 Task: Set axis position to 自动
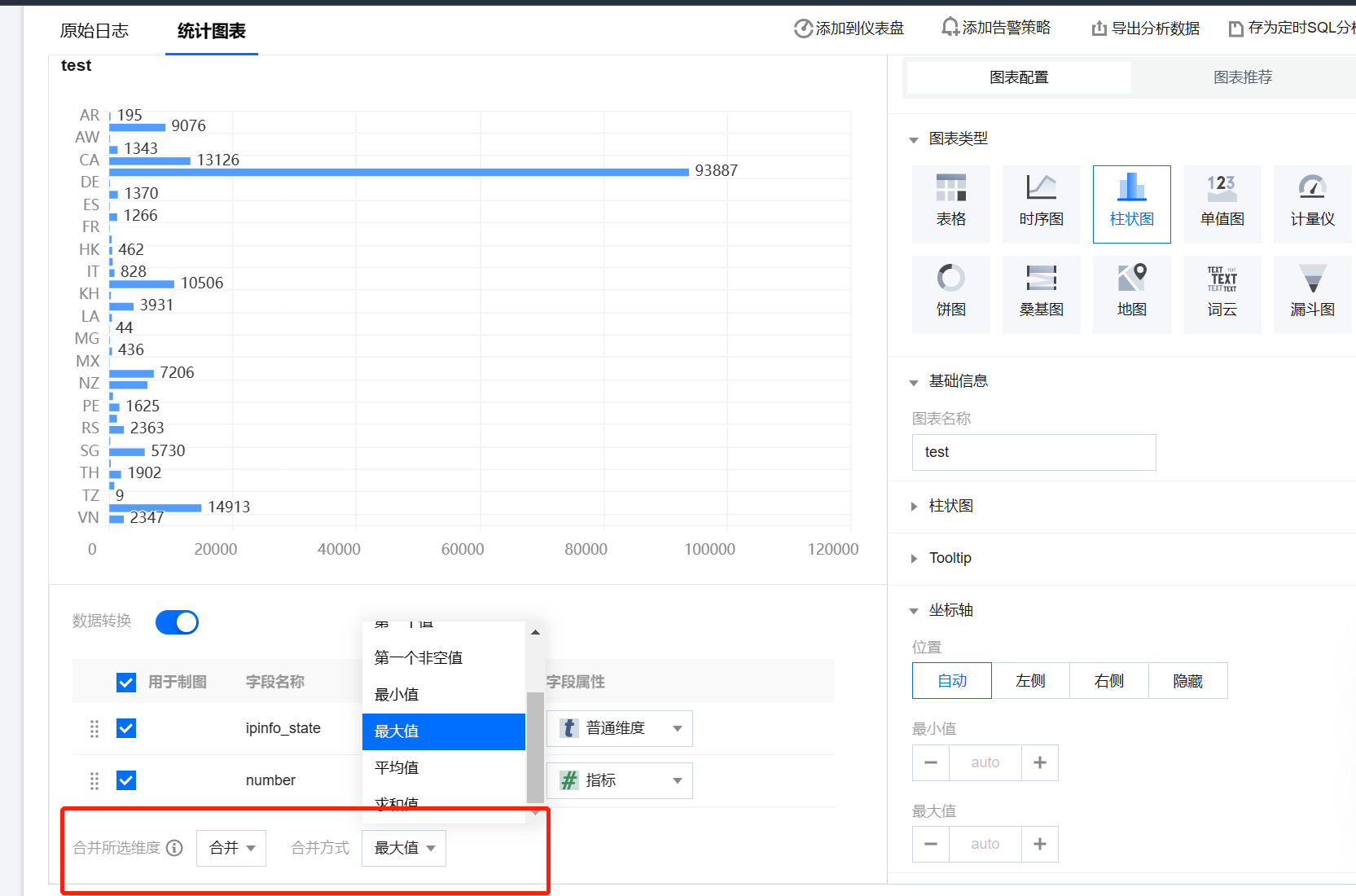[952, 681]
